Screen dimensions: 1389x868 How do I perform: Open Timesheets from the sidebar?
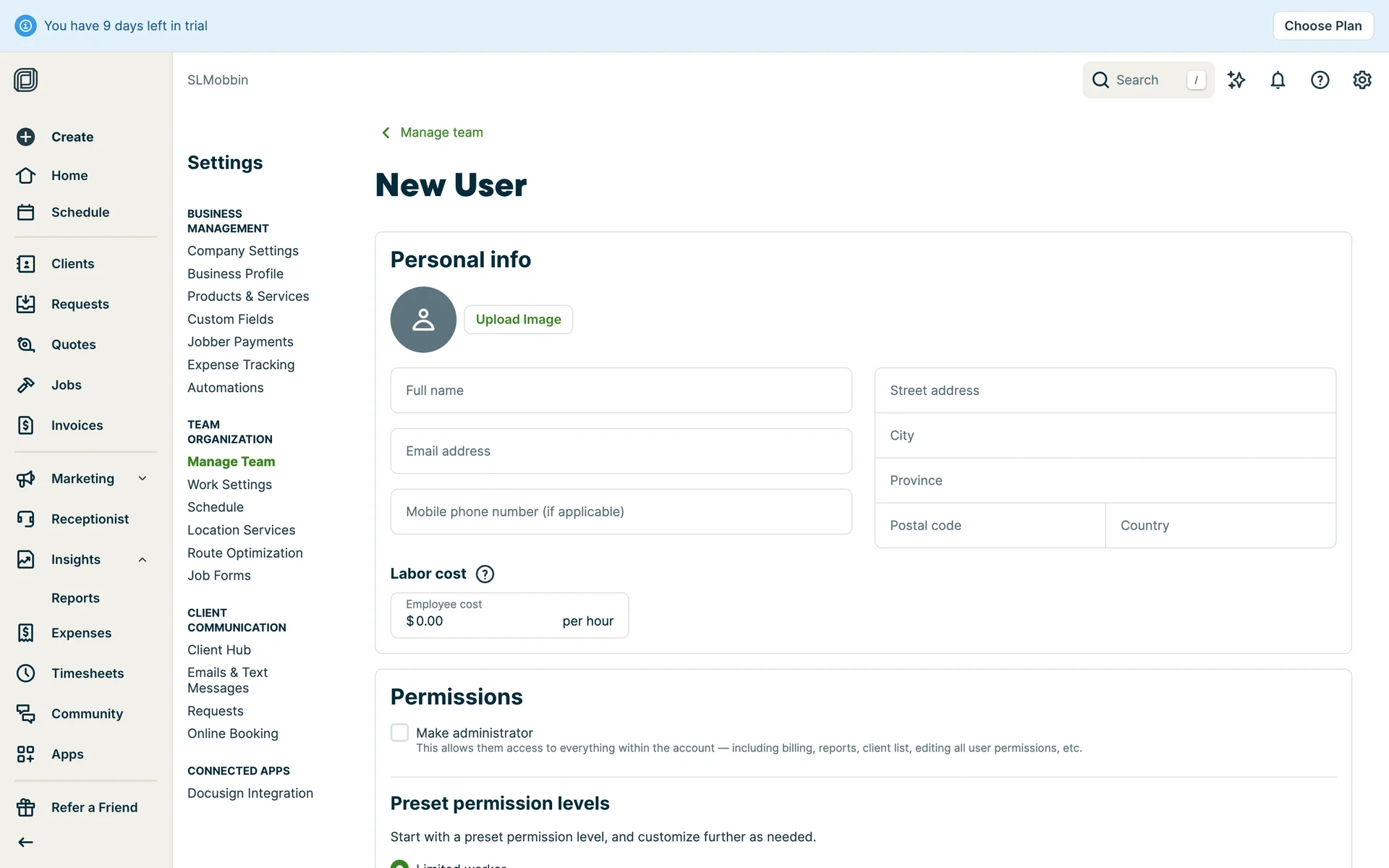click(x=87, y=673)
